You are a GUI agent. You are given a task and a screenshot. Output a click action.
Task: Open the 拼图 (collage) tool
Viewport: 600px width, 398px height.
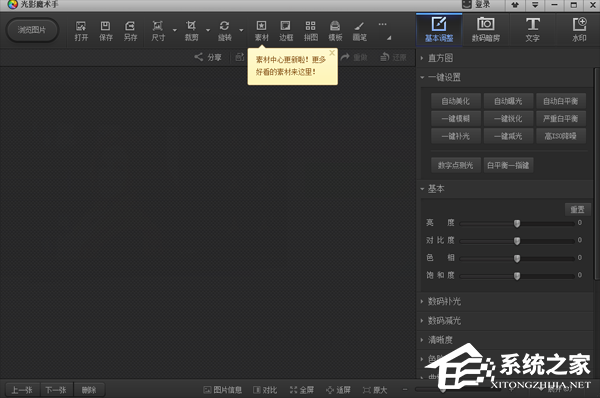click(311, 31)
